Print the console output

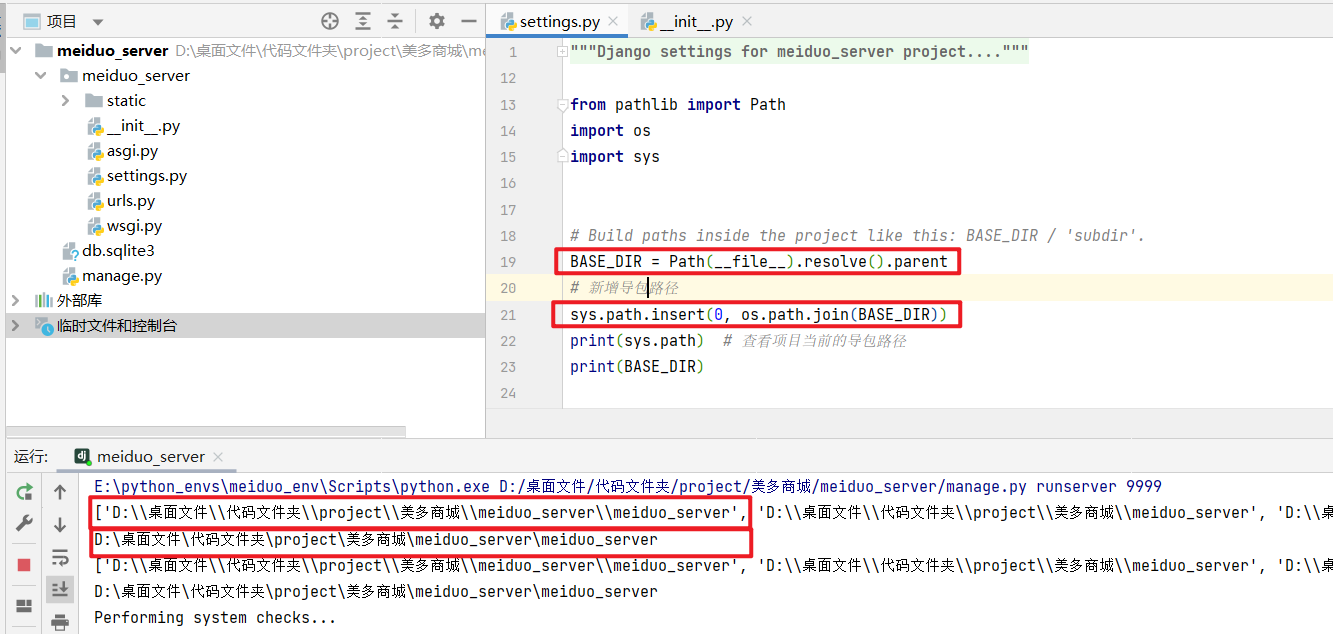pos(60,622)
